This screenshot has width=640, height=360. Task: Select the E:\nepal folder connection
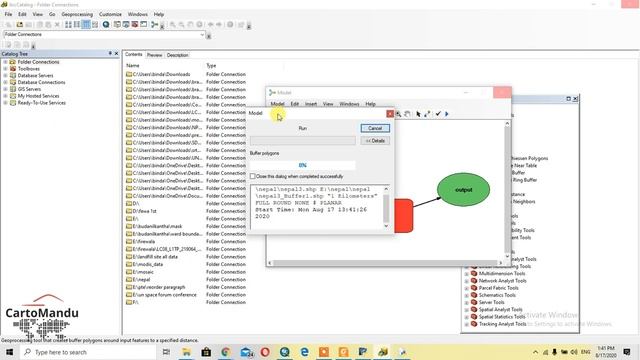pyautogui.click(x=141, y=280)
